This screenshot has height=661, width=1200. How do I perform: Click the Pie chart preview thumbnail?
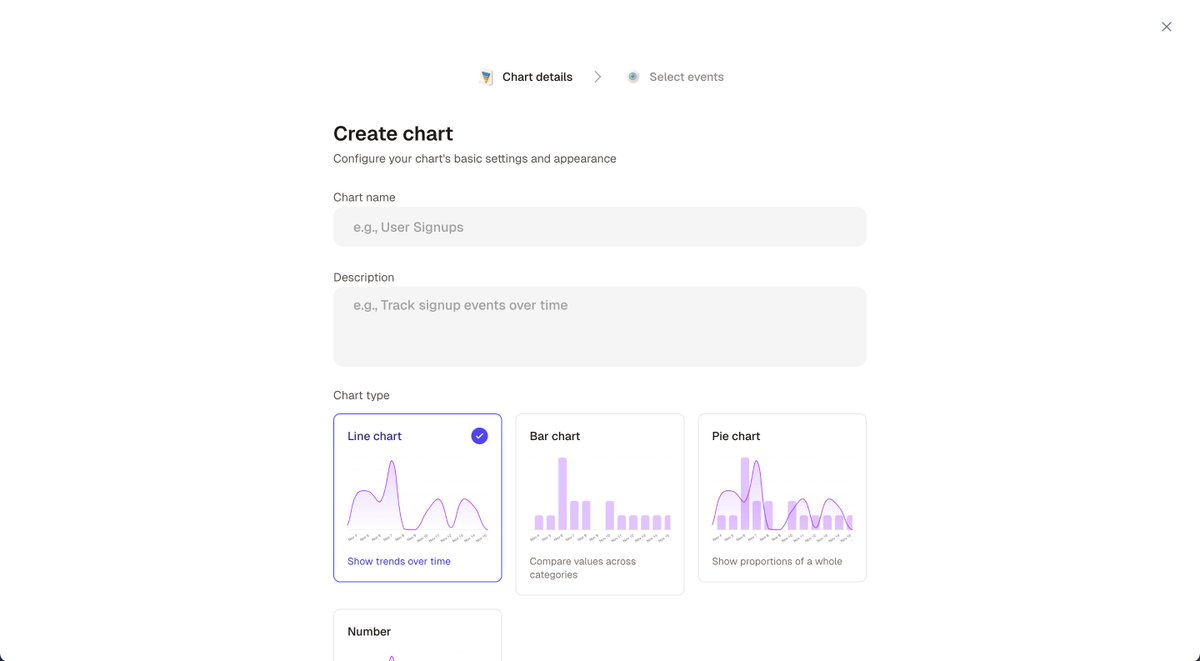click(782, 499)
